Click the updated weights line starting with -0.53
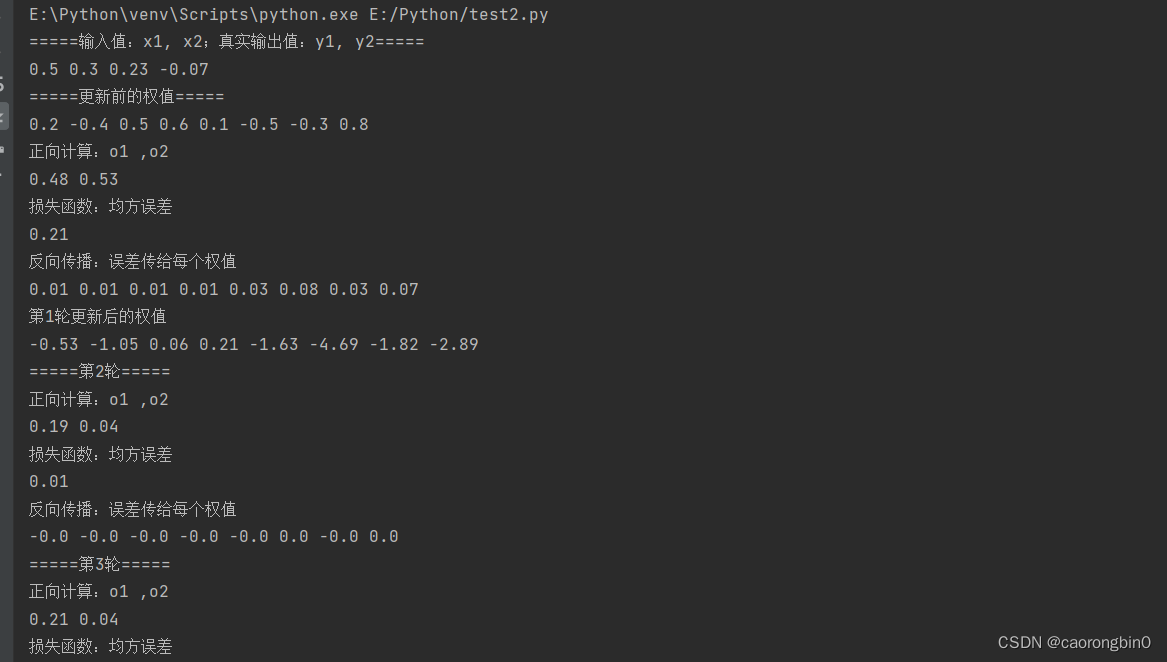 [254, 345]
